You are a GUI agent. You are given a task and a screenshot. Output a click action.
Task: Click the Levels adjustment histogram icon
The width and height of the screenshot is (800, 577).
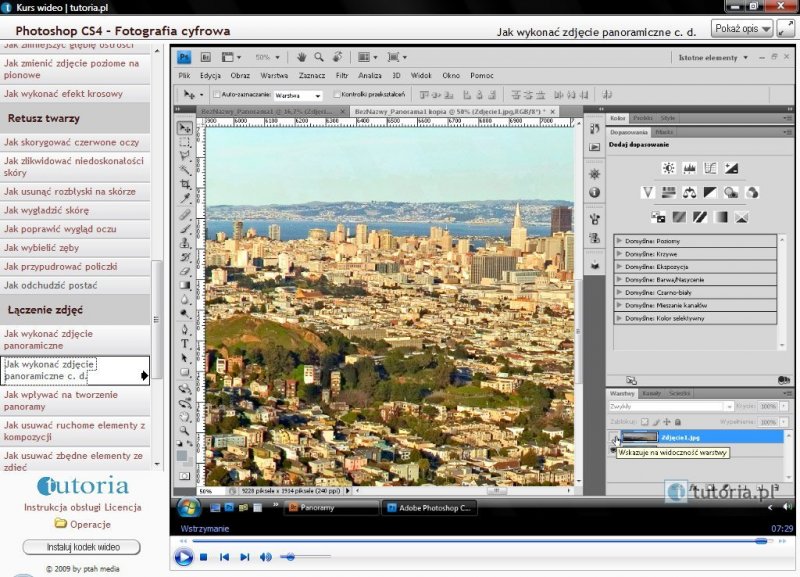689,167
